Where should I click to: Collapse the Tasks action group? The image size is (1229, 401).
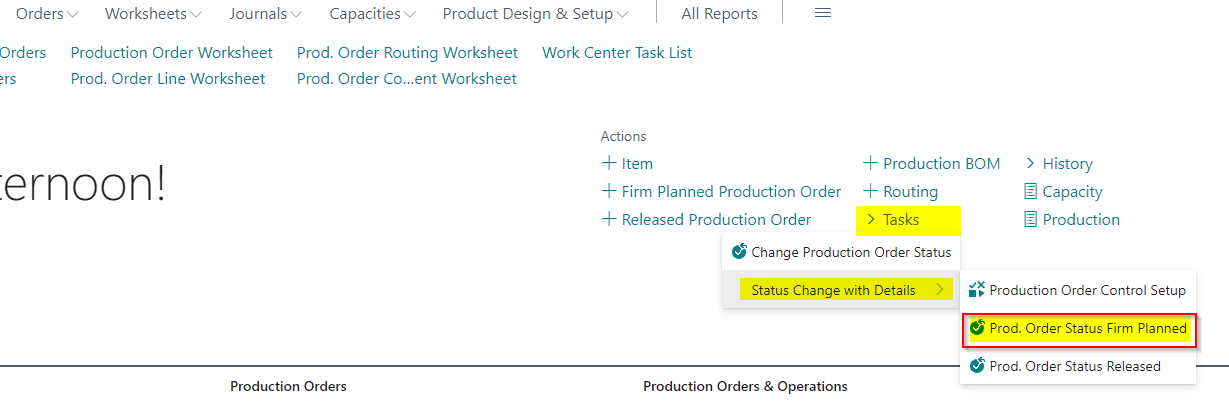[x=893, y=219]
